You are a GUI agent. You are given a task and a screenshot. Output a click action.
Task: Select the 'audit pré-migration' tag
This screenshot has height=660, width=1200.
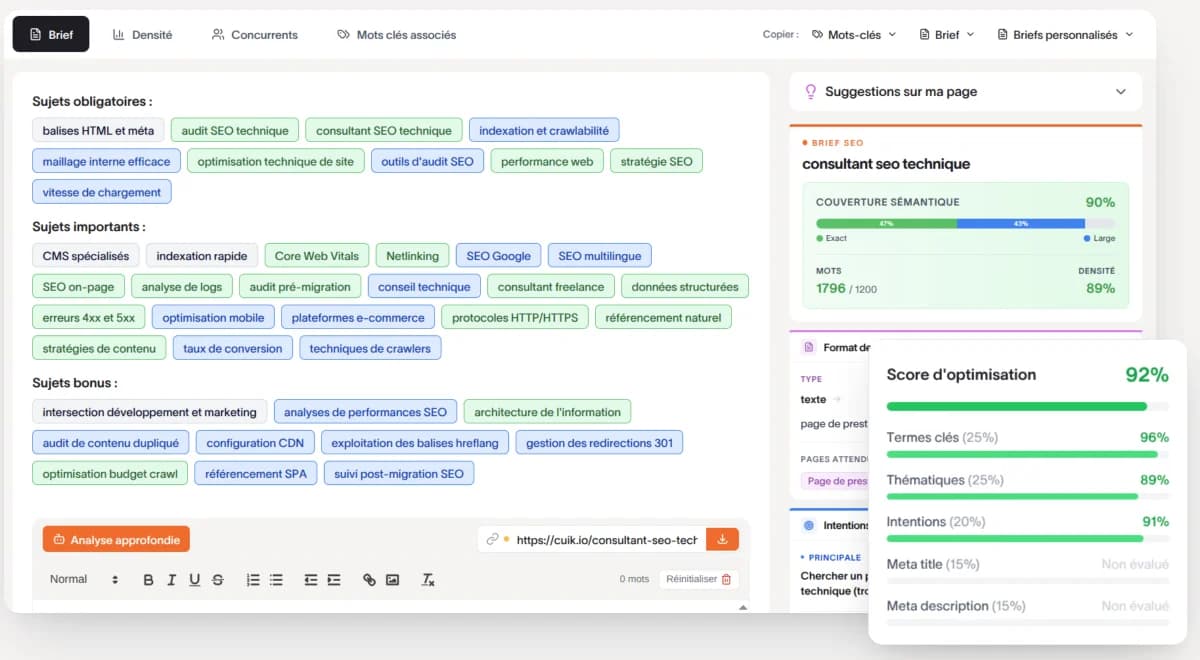(300, 287)
